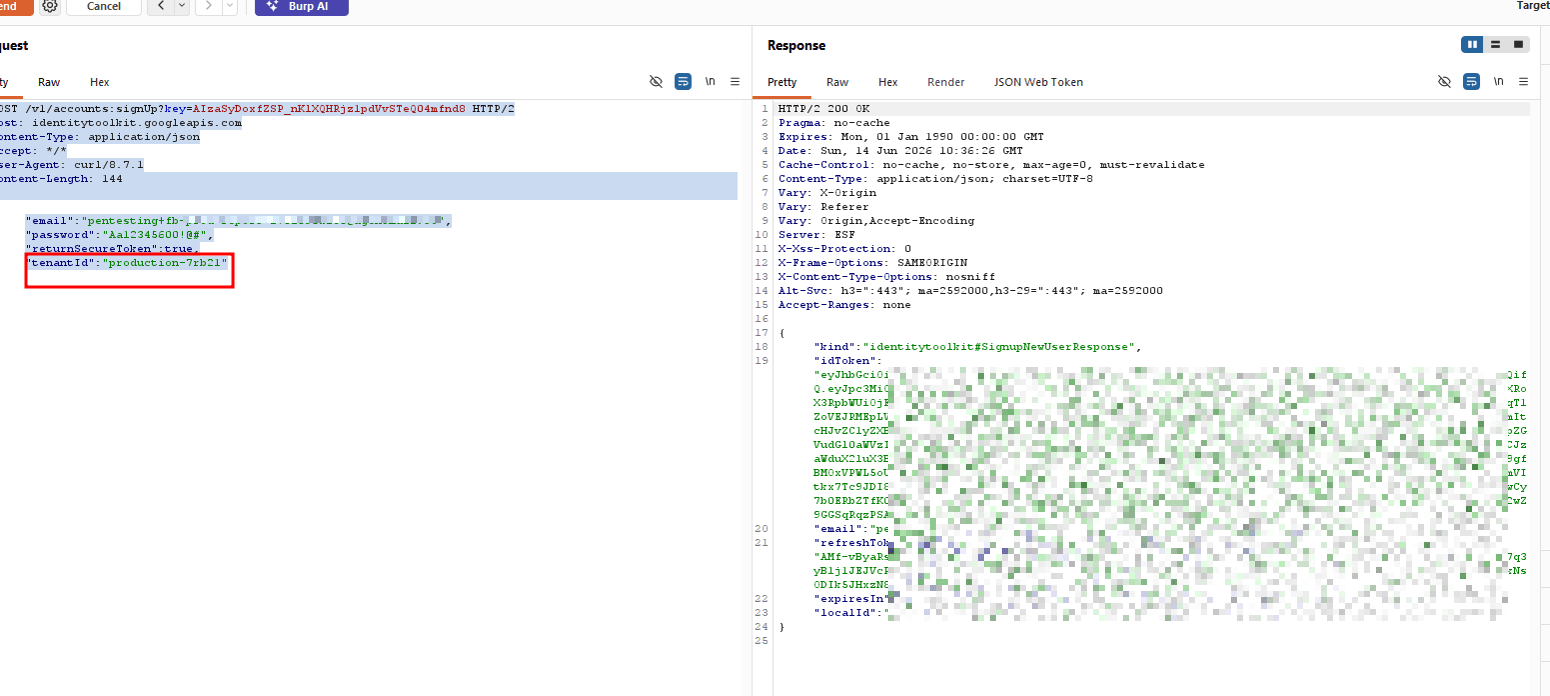Go back to previous request in history
The width and height of the screenshot is (1550, 696).
pos(161,6)
